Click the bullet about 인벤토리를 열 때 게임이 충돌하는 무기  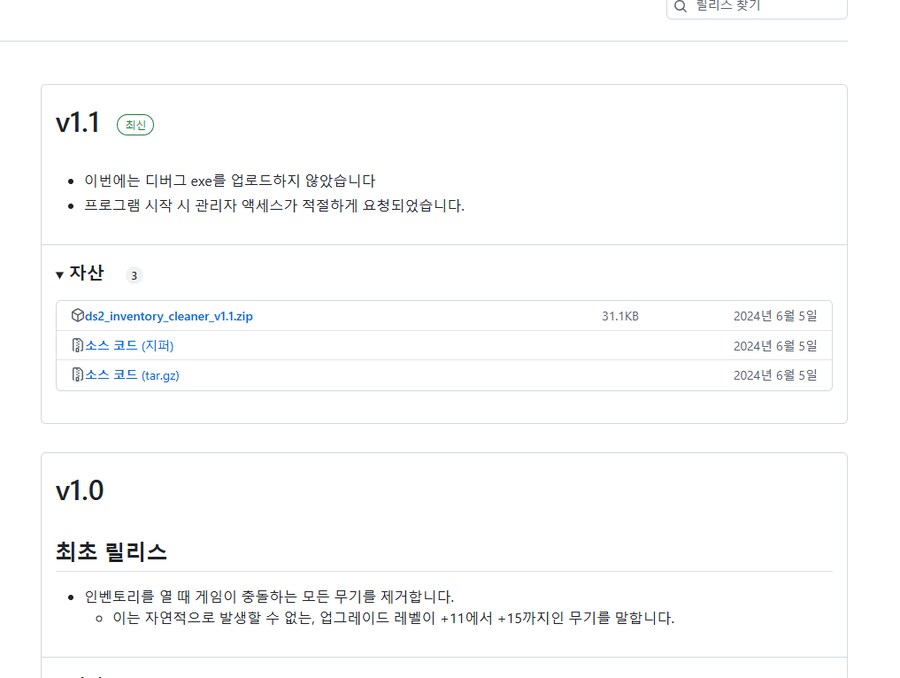(x=269, y=596)
